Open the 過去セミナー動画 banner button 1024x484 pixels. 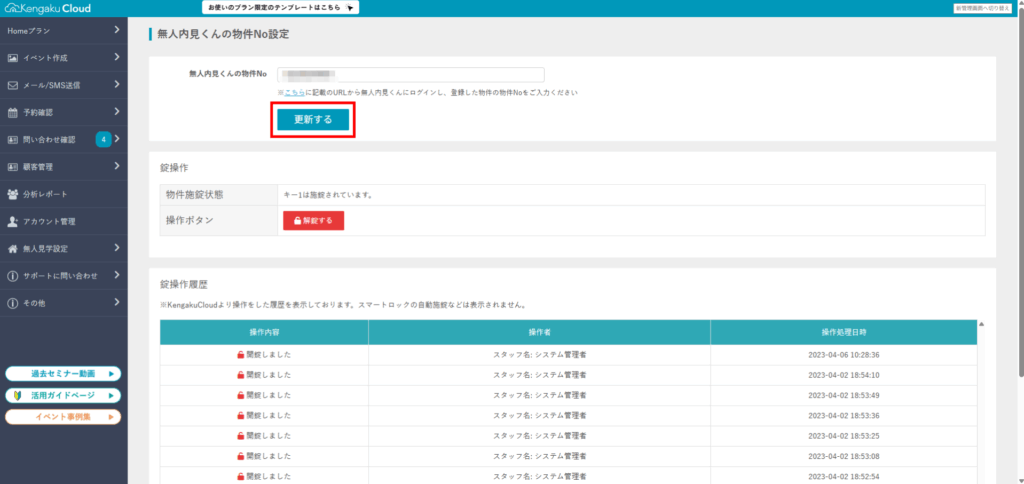(63, 374)
